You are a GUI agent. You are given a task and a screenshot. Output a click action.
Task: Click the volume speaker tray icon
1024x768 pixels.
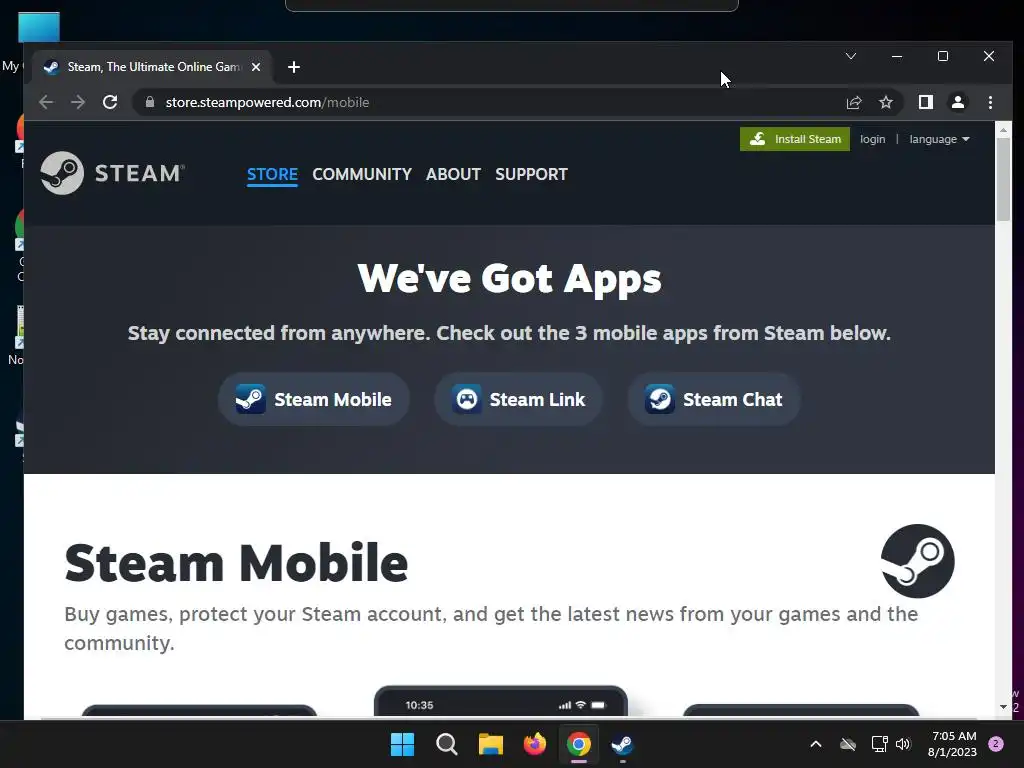click(x=903, y=744)
